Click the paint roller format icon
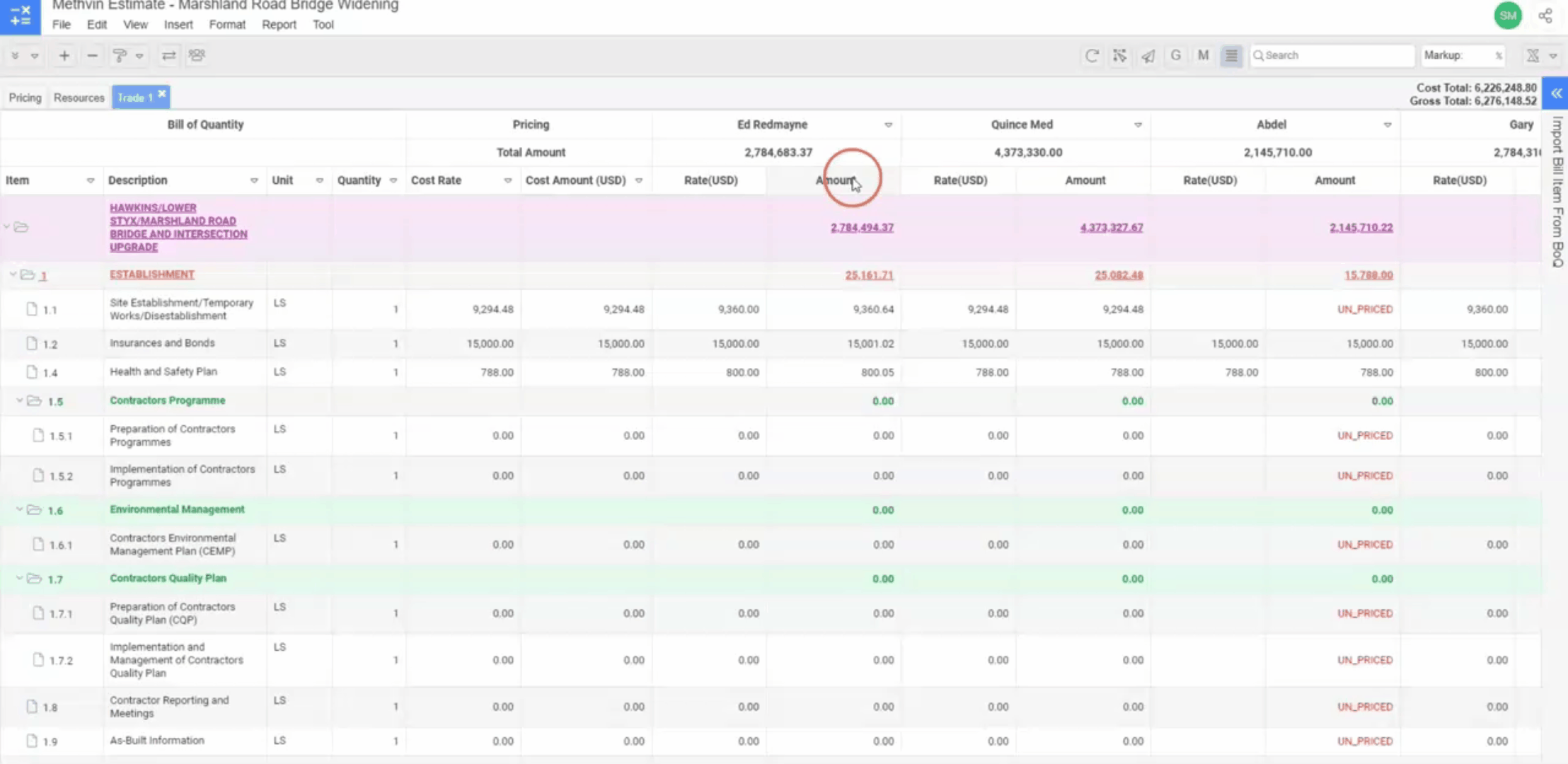 [x=120, y=55]
